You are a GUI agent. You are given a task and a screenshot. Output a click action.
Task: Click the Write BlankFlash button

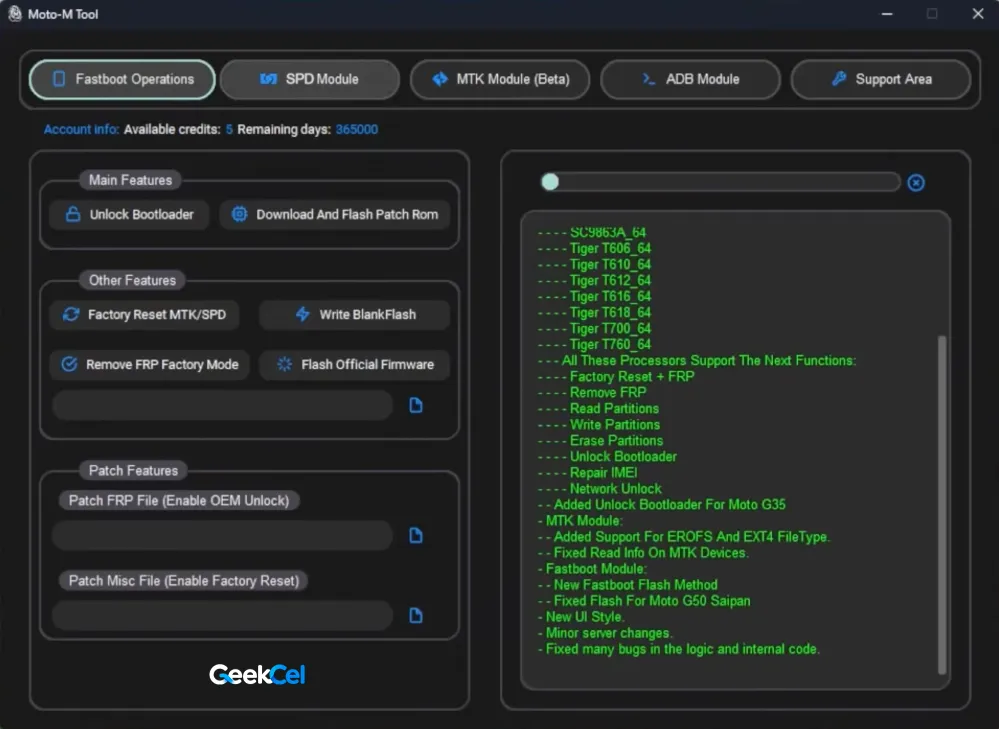coord(355,315)
